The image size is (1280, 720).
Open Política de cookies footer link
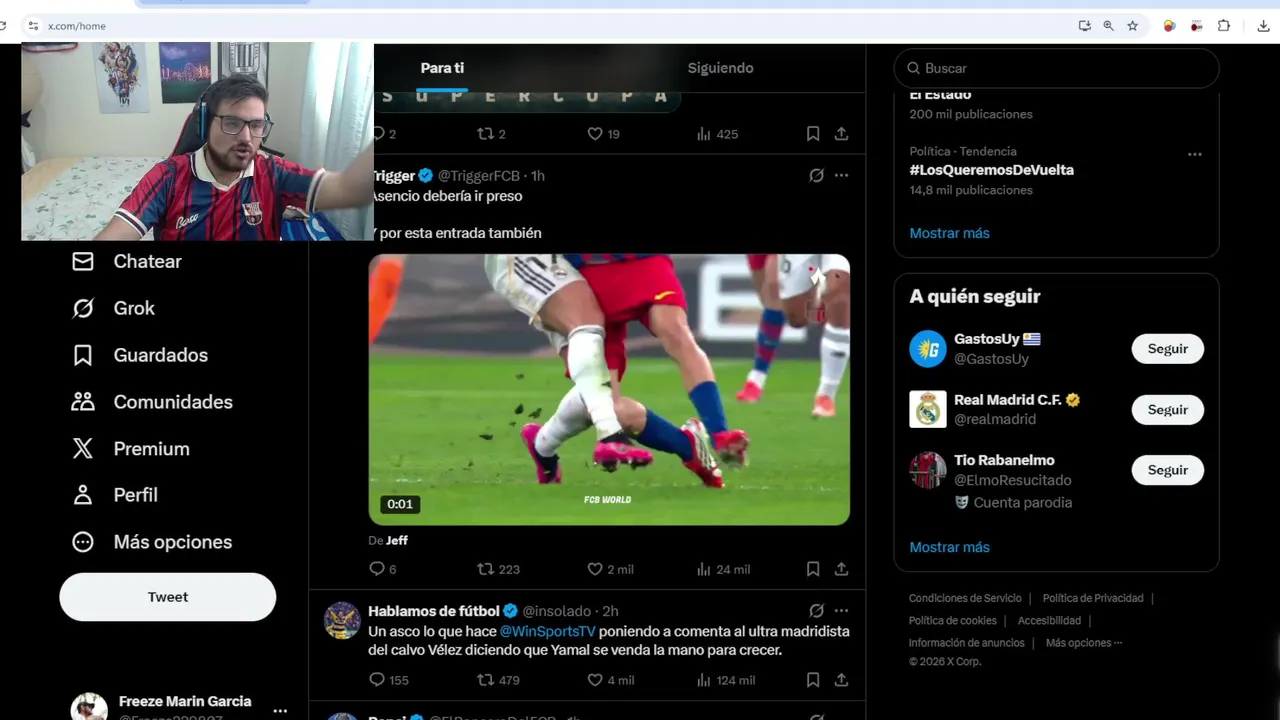pos(952,621)
